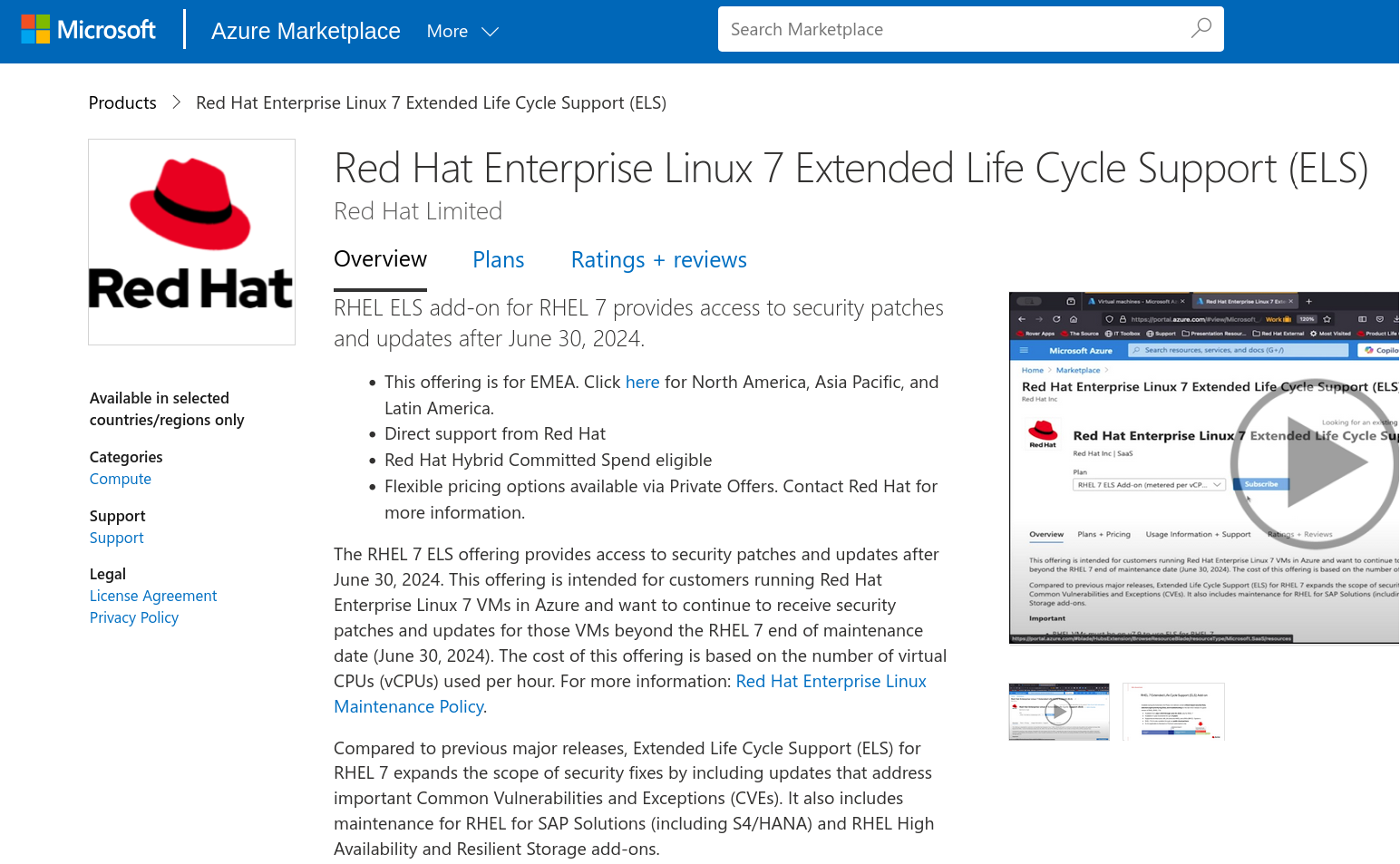Click the Legal heading
The height and width of the screenshot is (864, 1400).
point(108,574)
